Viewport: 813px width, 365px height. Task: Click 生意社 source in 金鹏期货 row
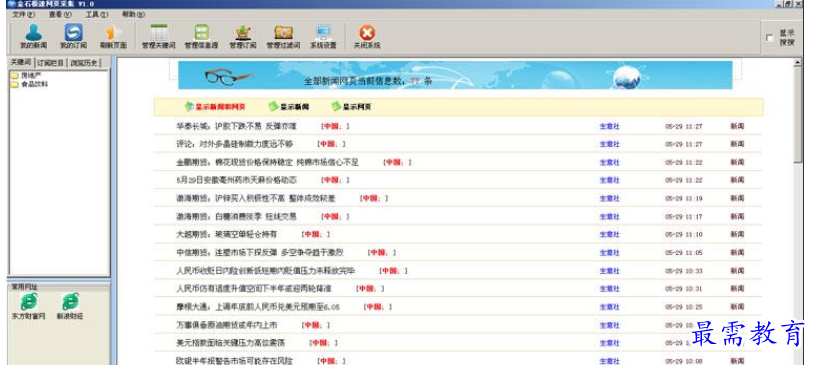[609, 162]
